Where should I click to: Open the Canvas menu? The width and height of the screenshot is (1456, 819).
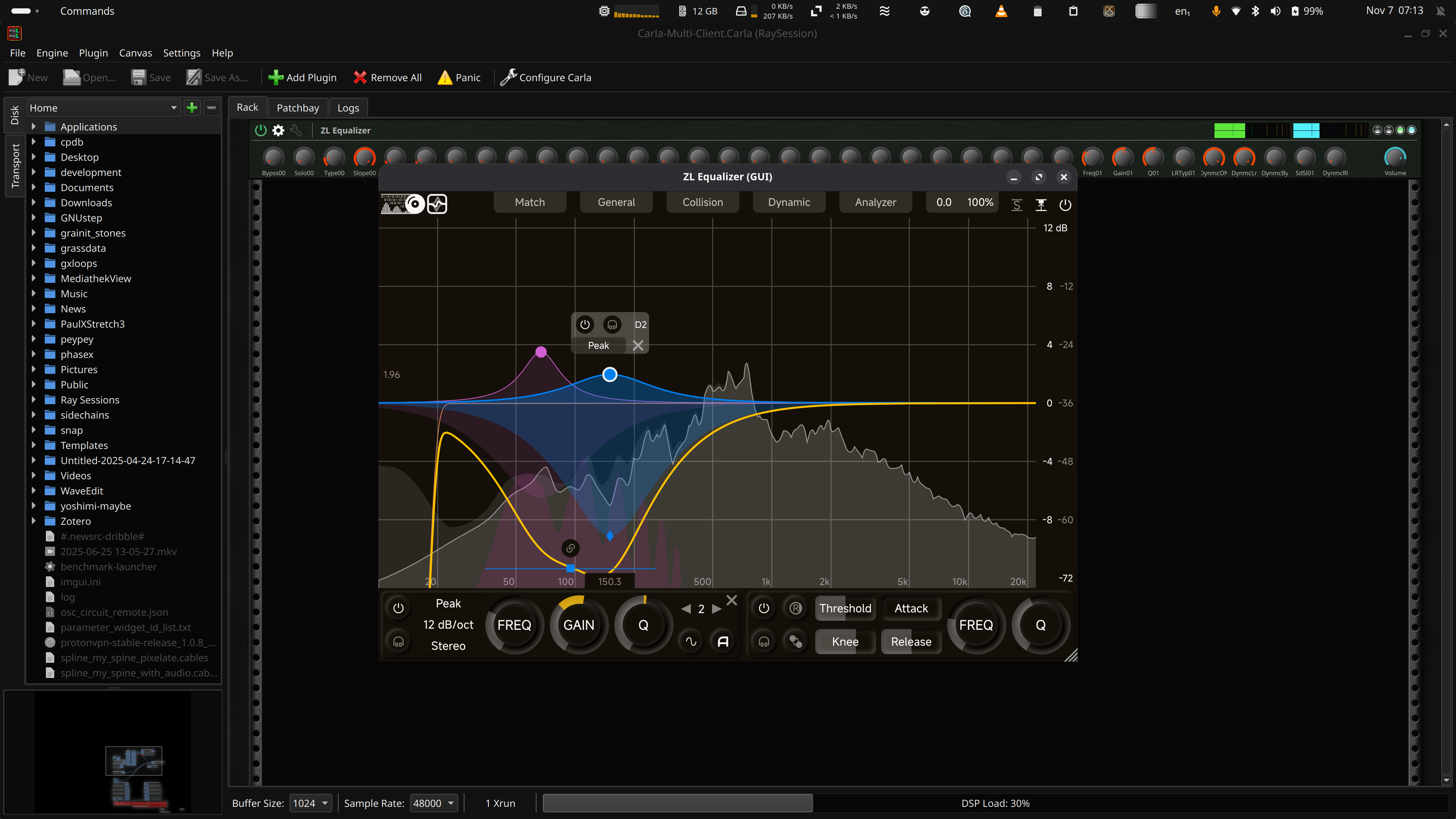(x=135, y=53)
